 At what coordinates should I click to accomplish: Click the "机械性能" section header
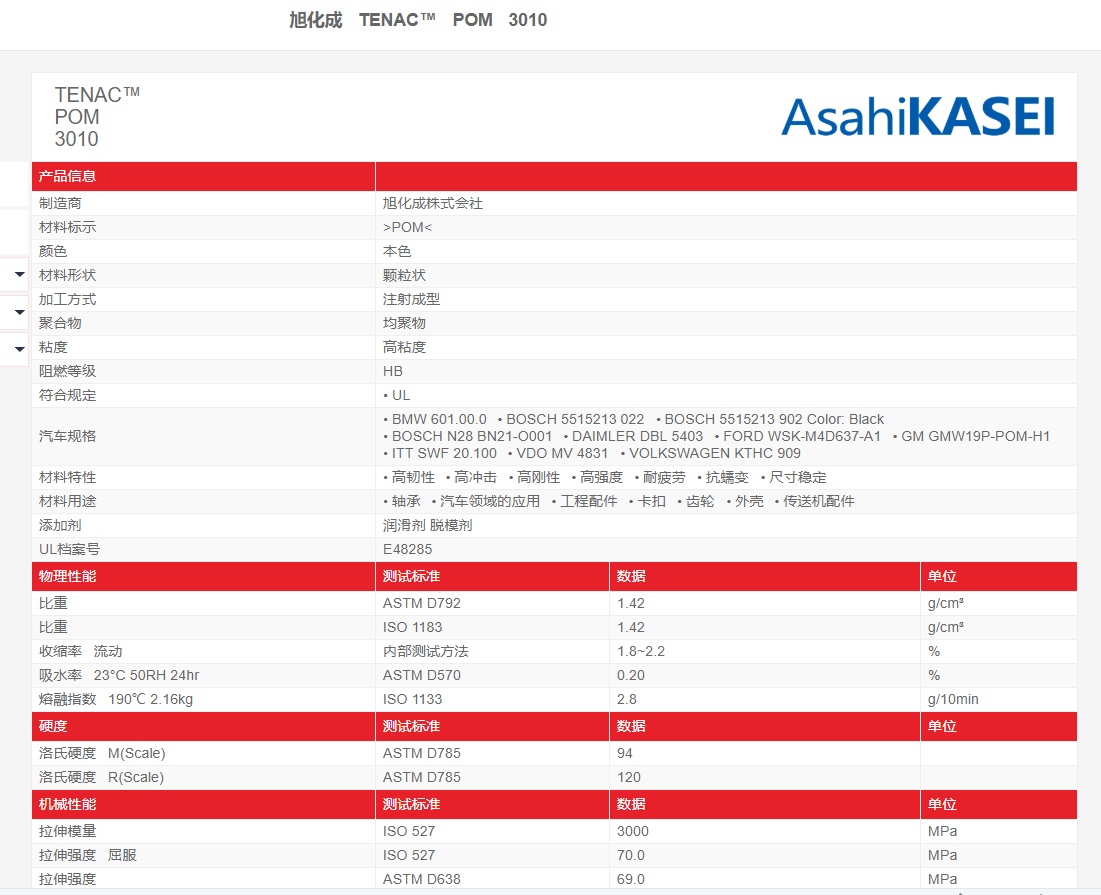point(67,804)
